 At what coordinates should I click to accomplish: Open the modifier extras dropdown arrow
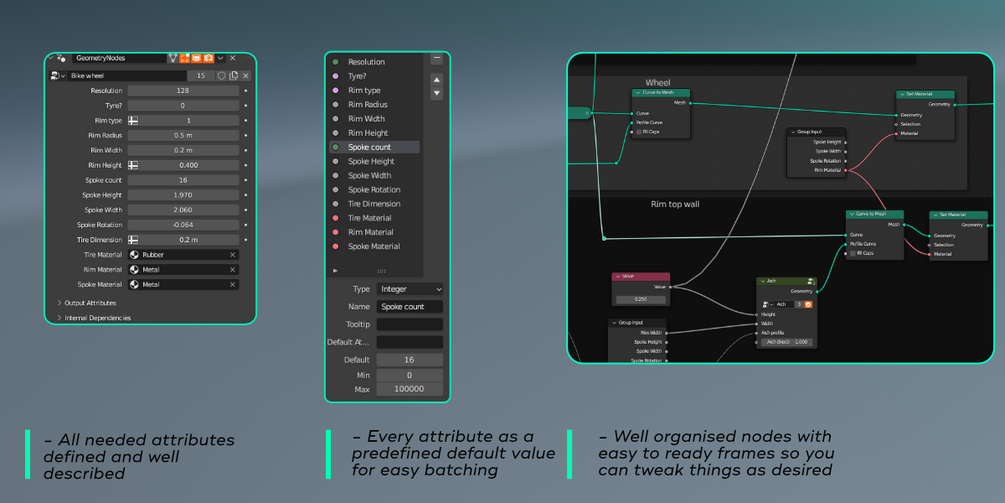(x=220, y=58)
